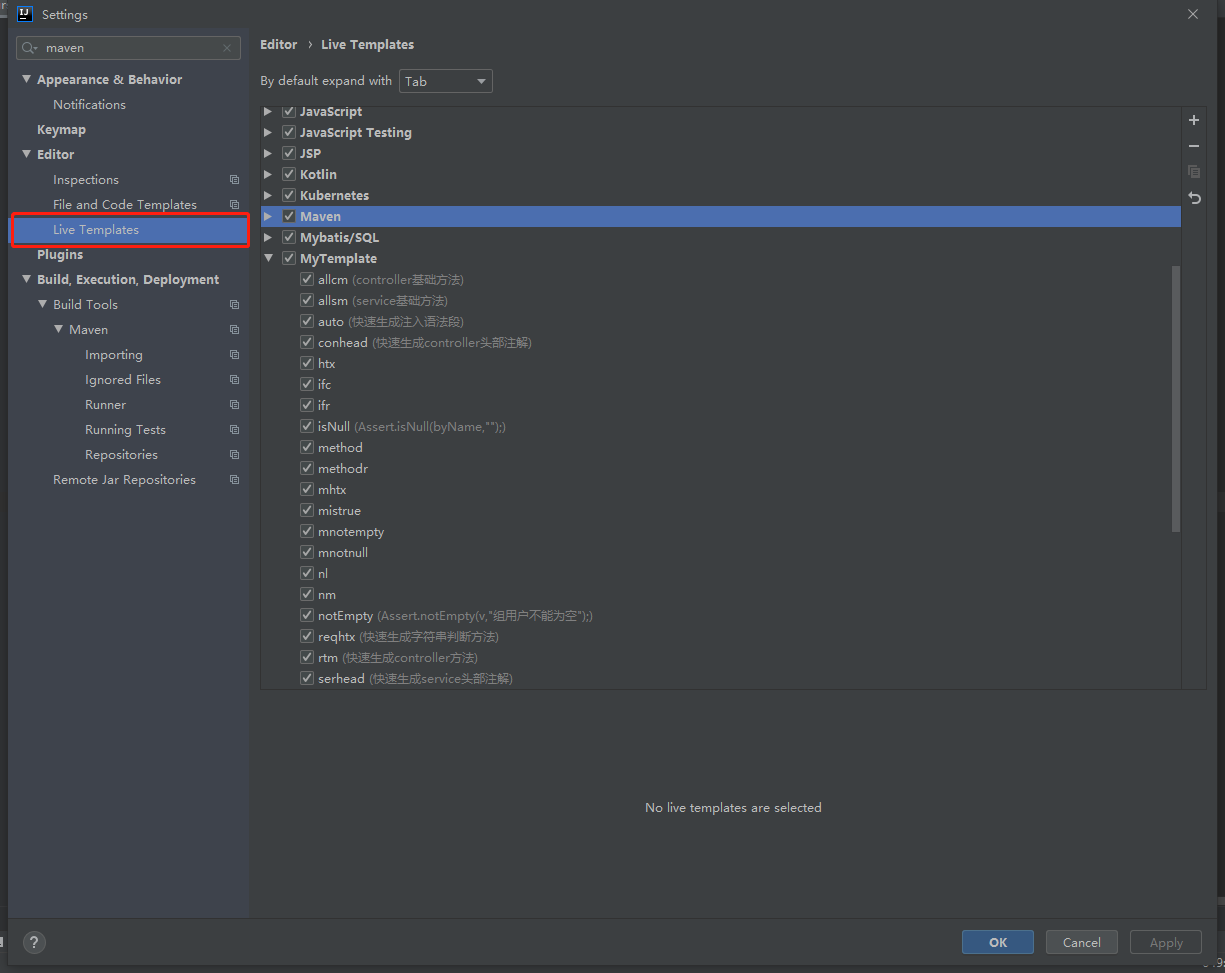Click project-level icon beside File and Code Templates
The image size is (1225, 973).
point(234,205)
